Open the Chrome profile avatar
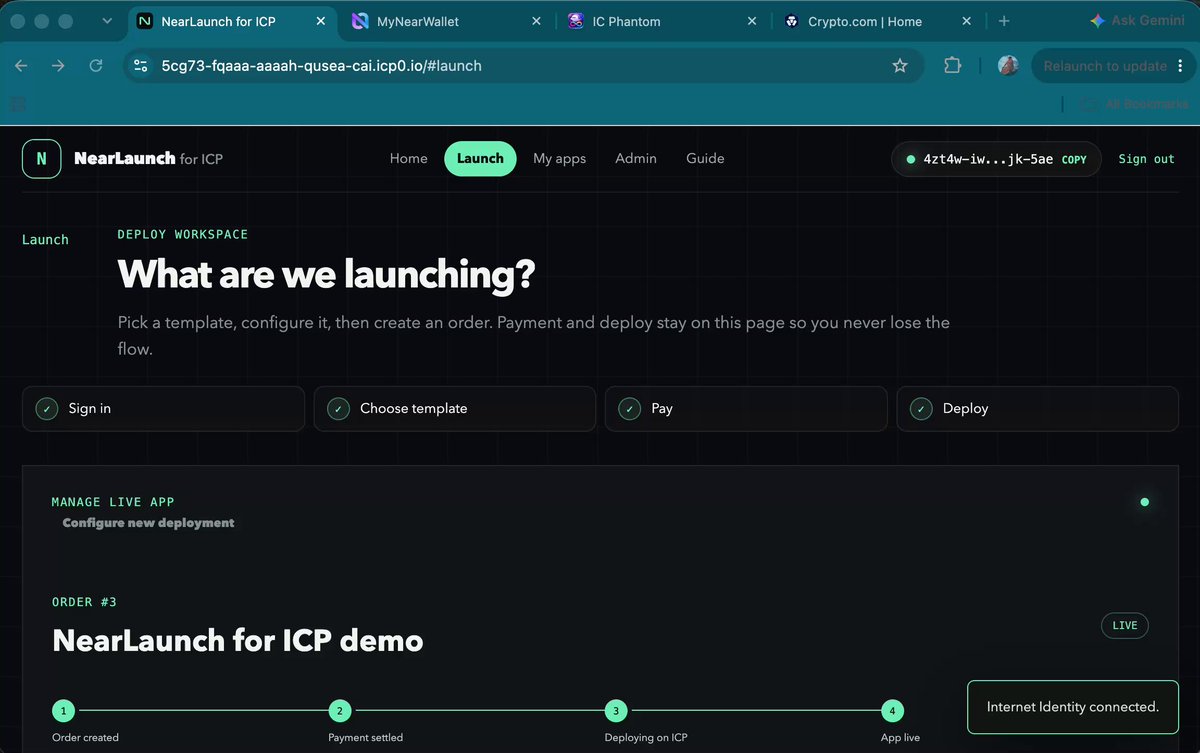1200x753 pixels. (x=1009, y=66)
